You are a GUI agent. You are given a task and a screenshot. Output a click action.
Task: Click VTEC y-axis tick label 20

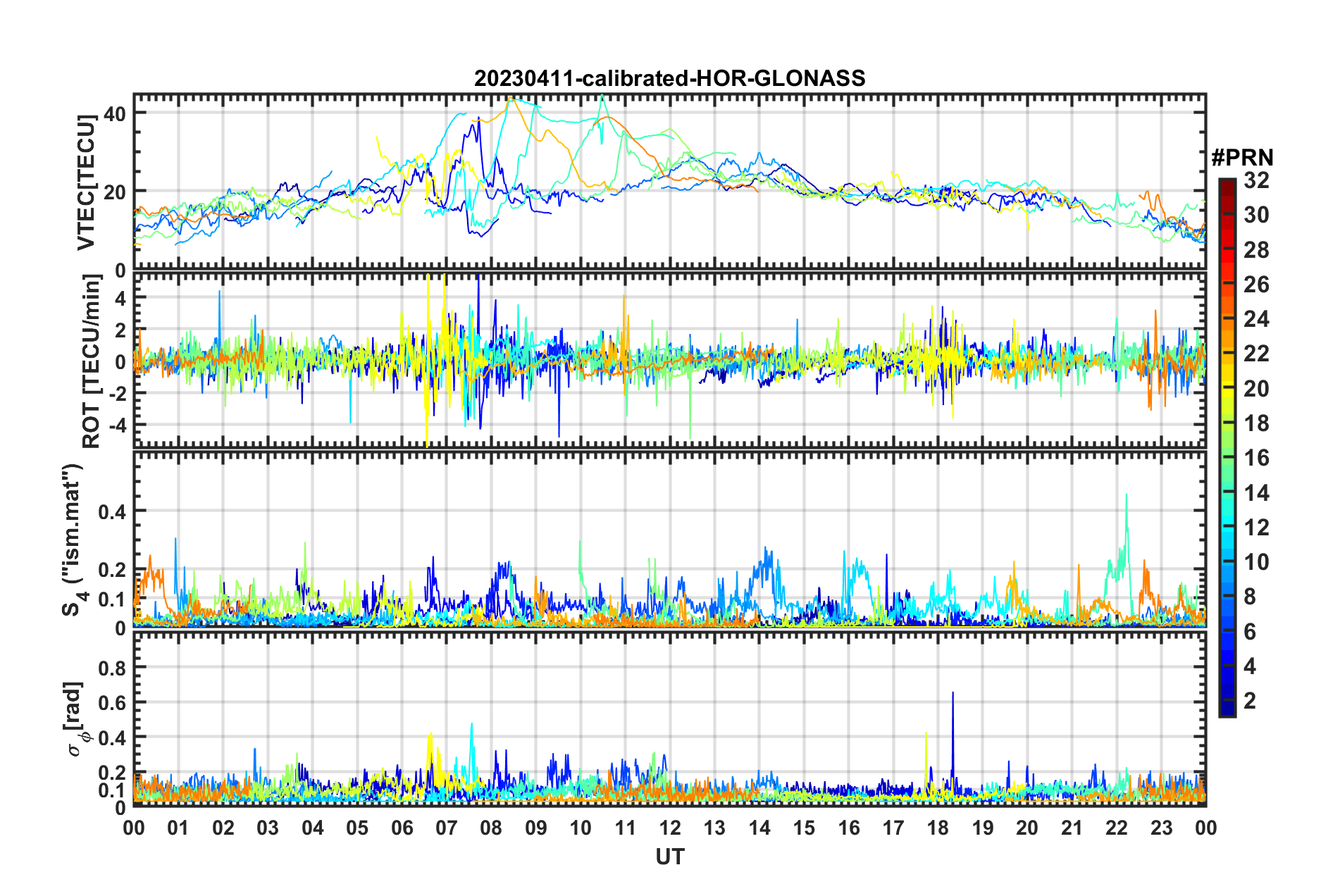tap(115, 192)
